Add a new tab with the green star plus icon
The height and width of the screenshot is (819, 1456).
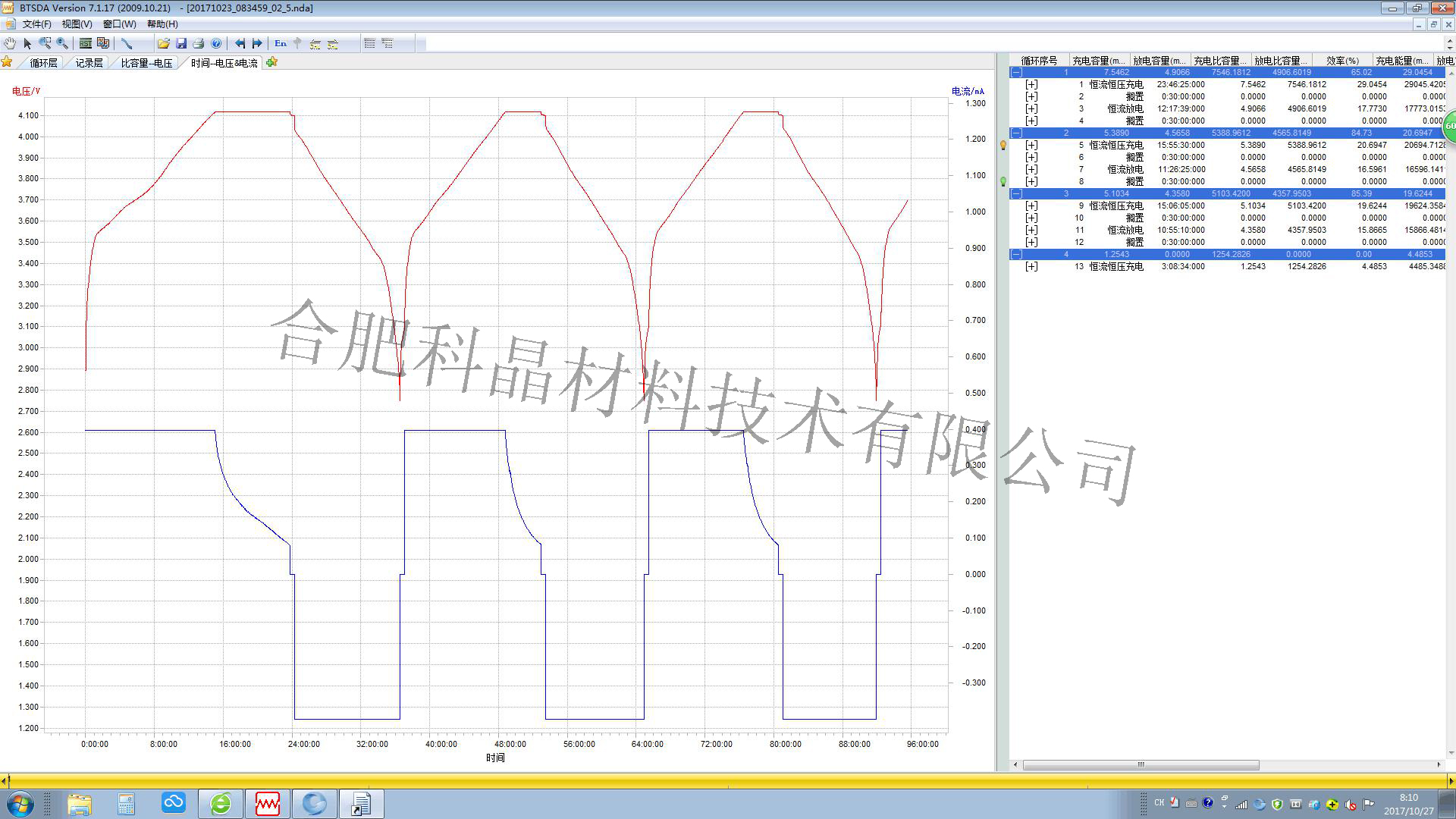272,62
